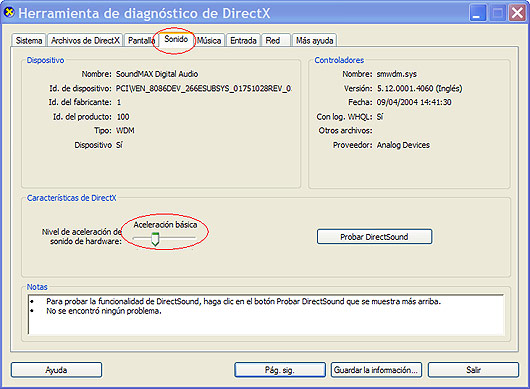The height and width of the screenshot is (389, 530).
Task: Open the Entrada tab
Action: point(243,41)
